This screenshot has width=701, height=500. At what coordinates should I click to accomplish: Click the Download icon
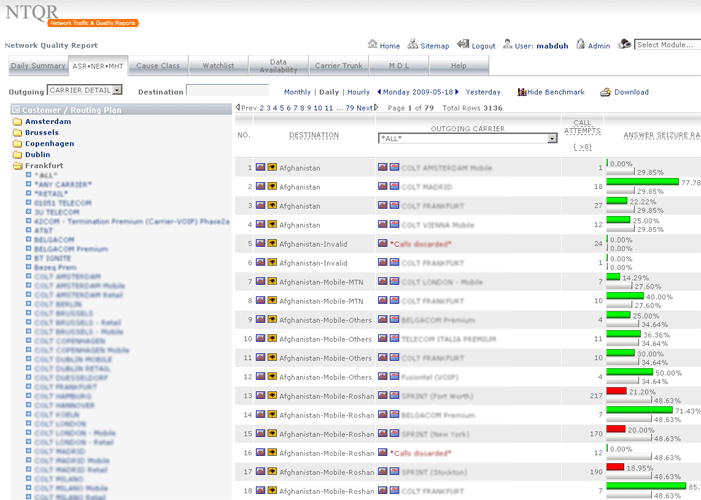coord(604,92)
